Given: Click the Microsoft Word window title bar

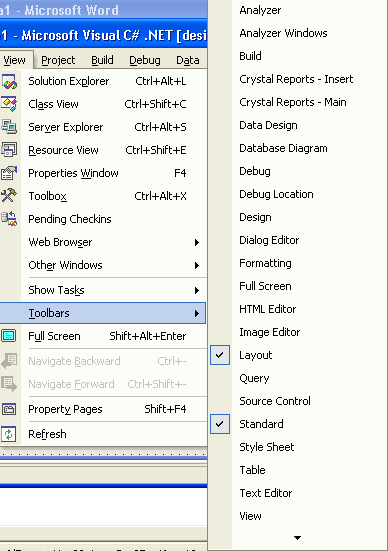Looking at the screenshot, I should tap(103, 9).
